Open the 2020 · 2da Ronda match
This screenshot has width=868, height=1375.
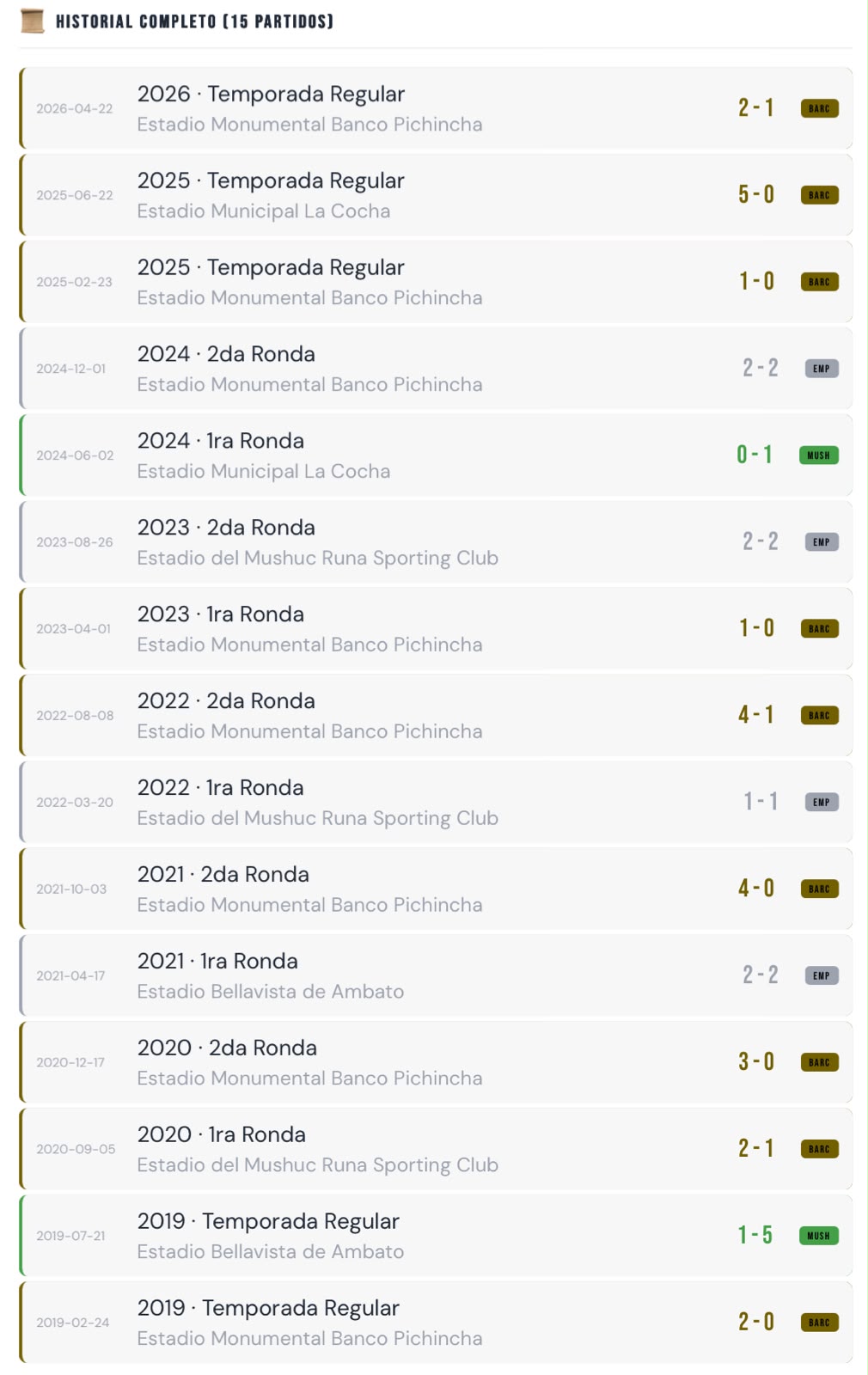coord(436,1062)
